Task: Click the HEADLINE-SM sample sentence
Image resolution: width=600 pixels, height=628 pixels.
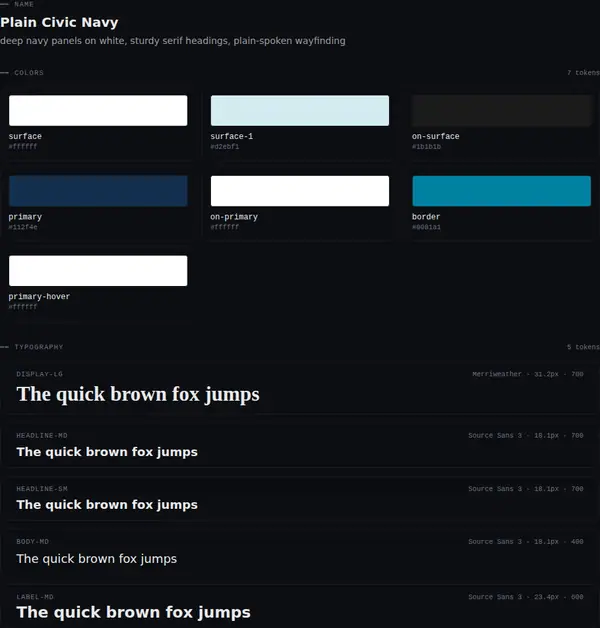Action: (107, 505)
